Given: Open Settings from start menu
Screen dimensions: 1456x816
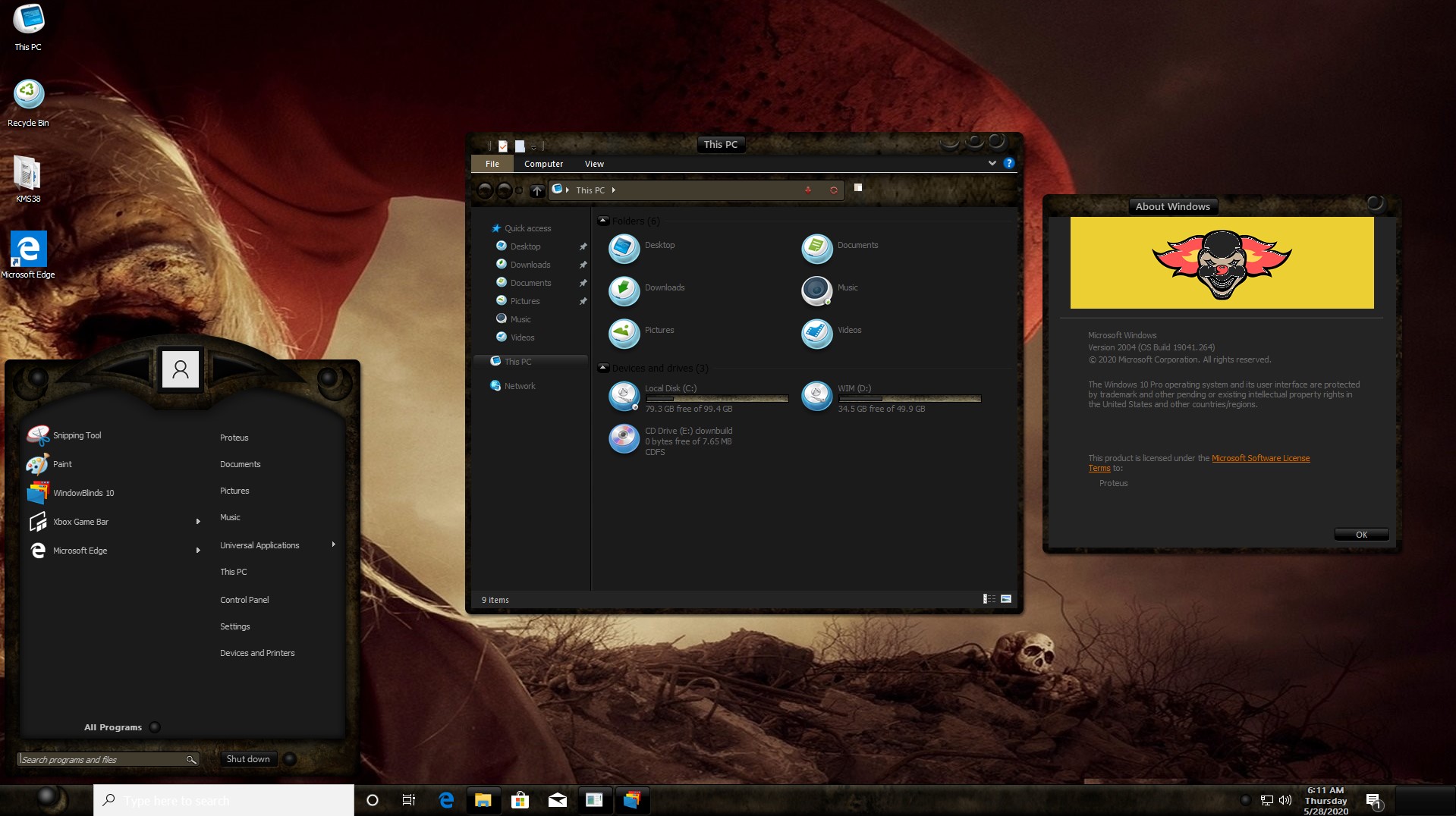Looking at the screenshot, I should click(x=235, y=626).
